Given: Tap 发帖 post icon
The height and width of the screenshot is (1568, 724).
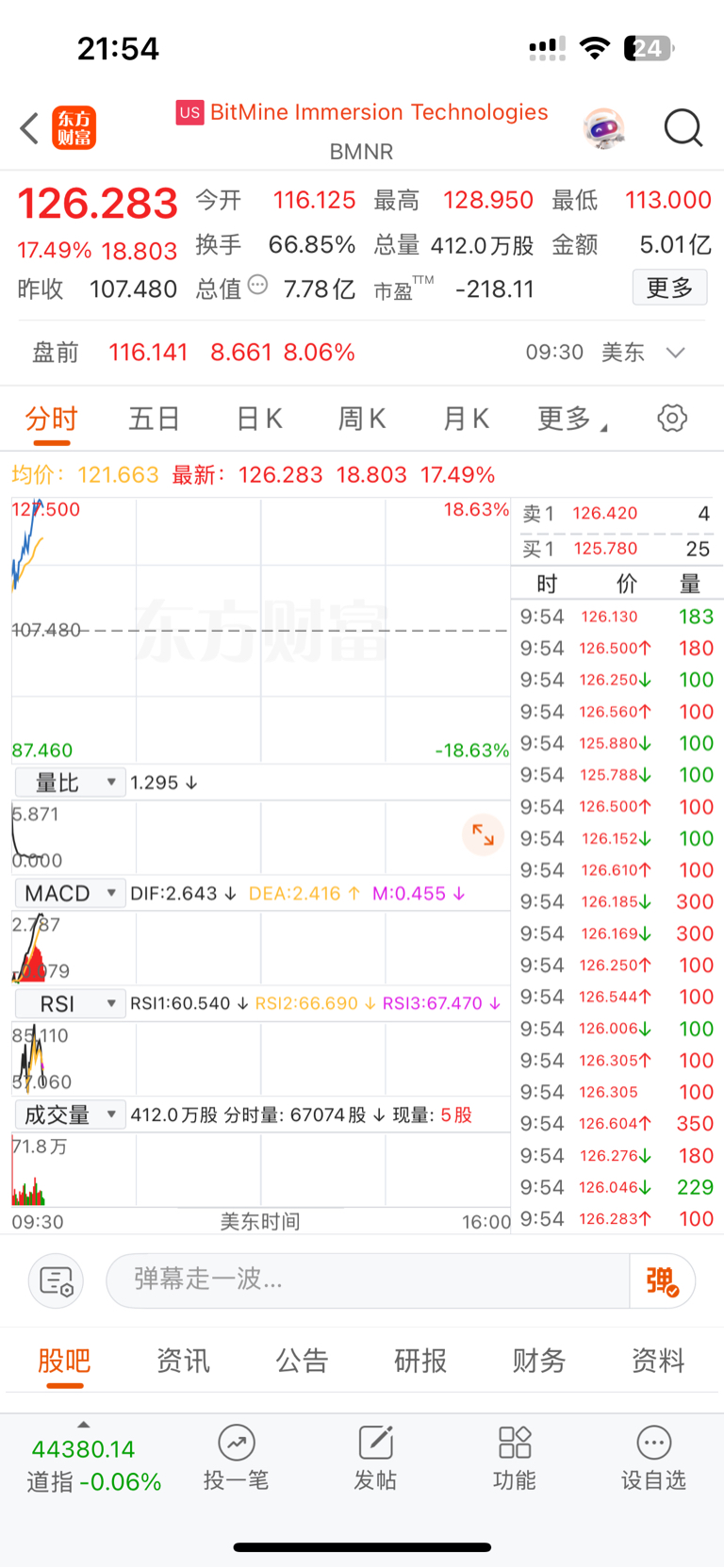Looking at the screenshot, I should pyautogui.click(x=375, y=1457).
